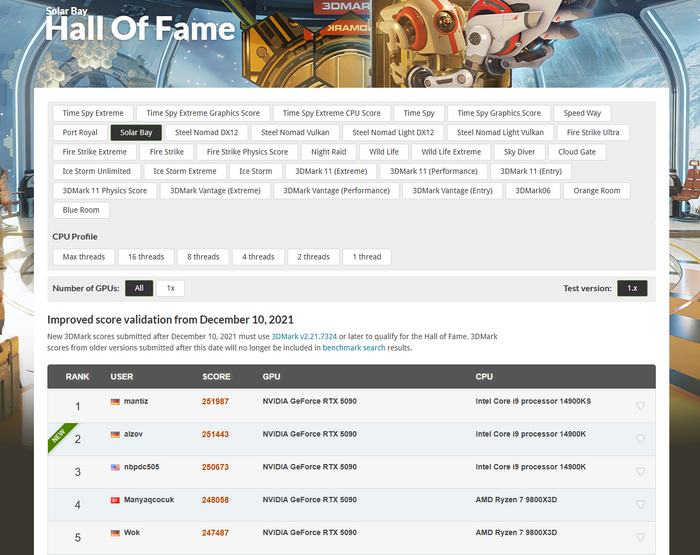Open the benchmark search link
This screenshot has width=700, height=555.
[x=353, y=348]
